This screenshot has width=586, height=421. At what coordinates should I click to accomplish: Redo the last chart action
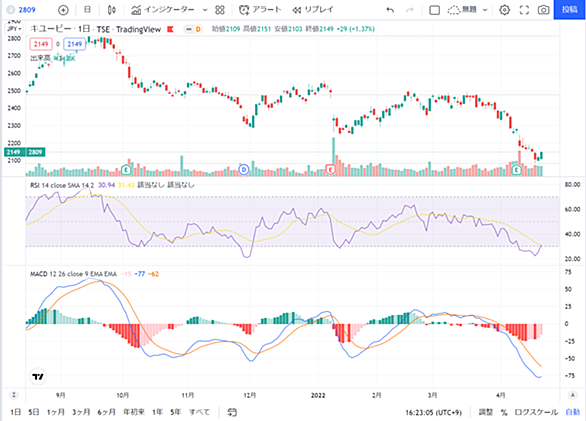410,10
